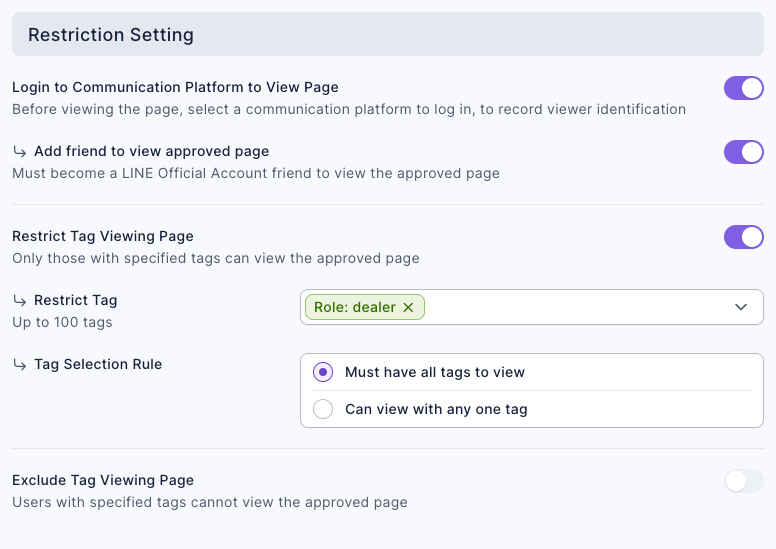Click the 'Role: dealer' tag chip
The height and width of the screenshot is (549, 776).
click(365, 307)
